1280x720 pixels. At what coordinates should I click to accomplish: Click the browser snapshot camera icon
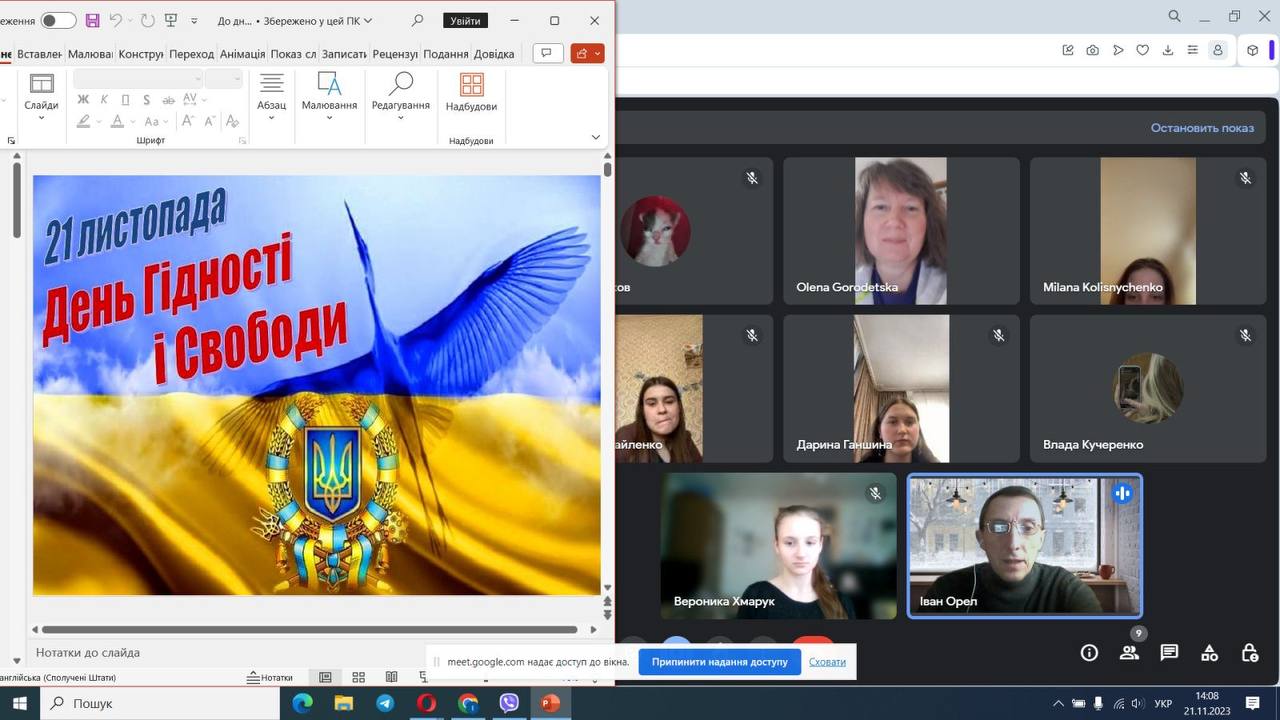click(x=1093, y=50)
